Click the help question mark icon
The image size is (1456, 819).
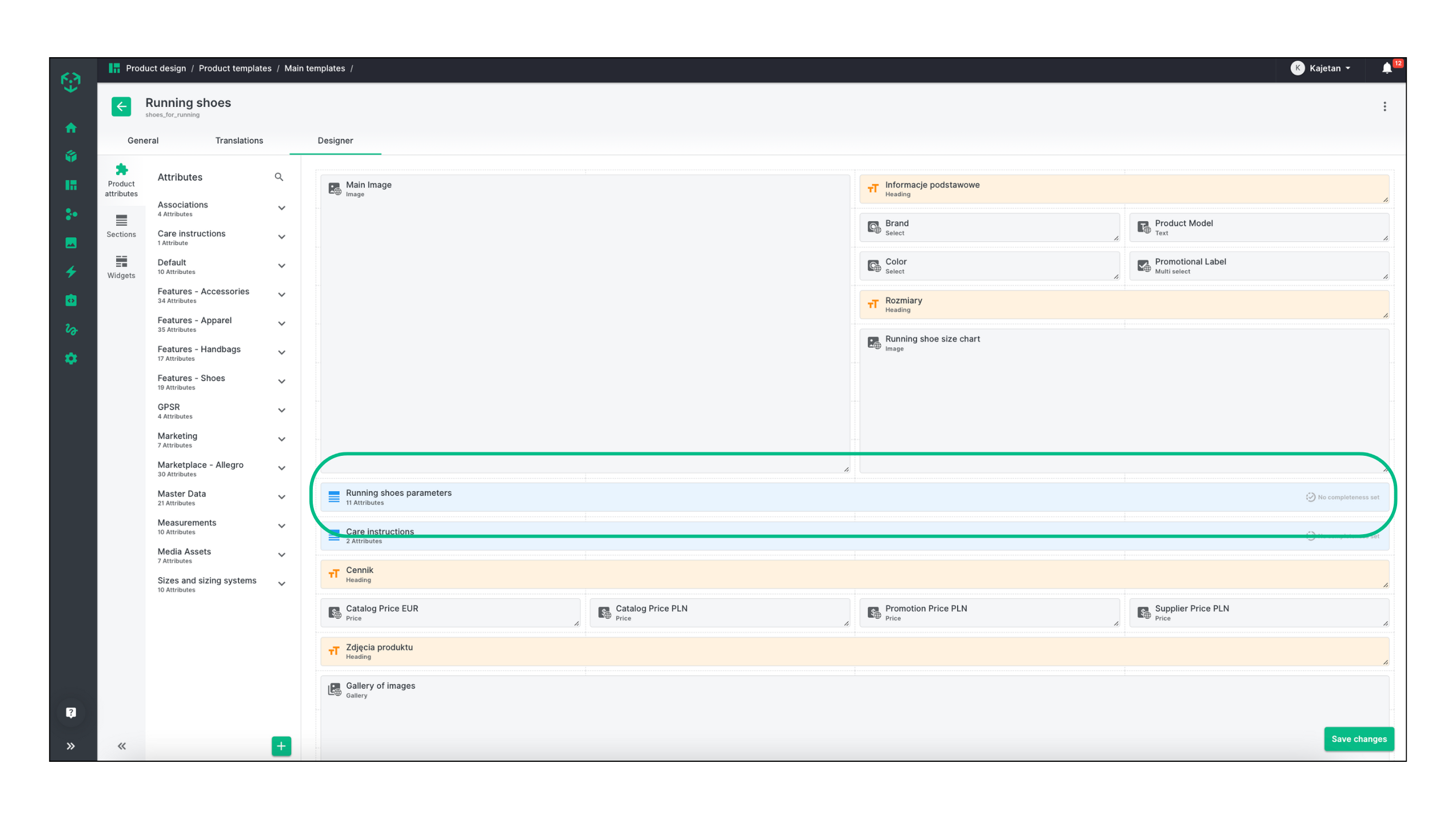tap(71, 713)
